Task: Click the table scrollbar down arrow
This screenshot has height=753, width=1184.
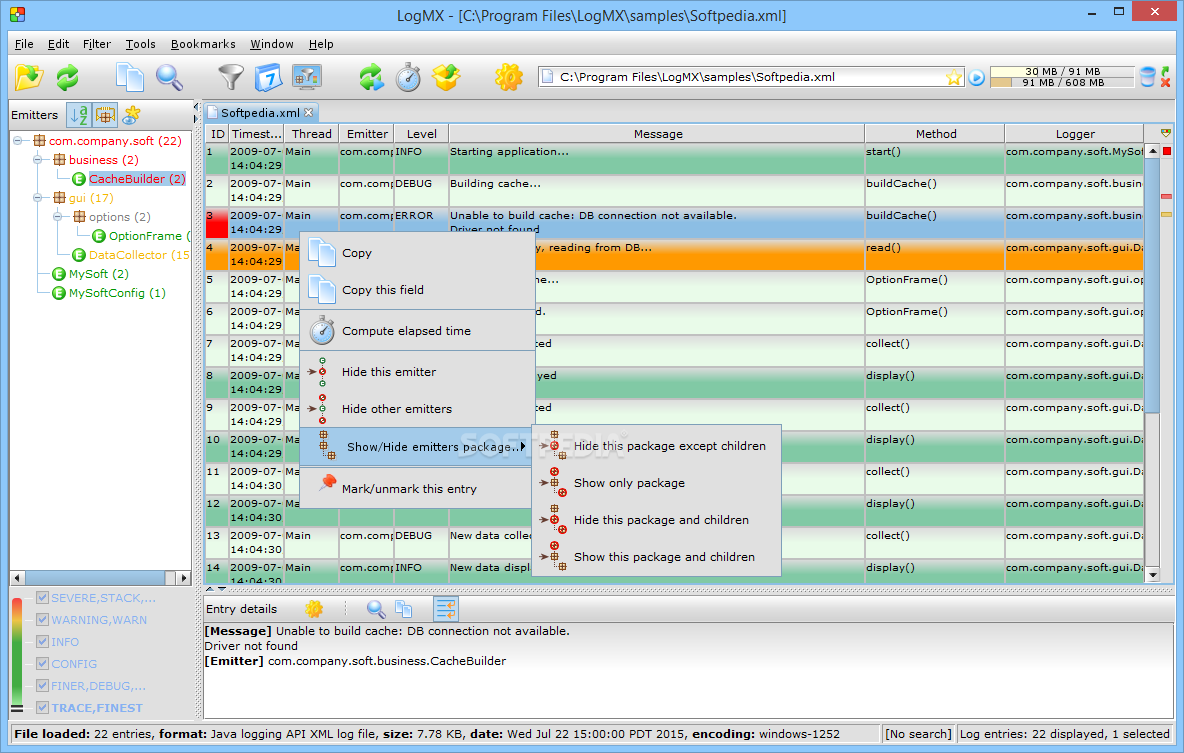Action: (1152, 575)
